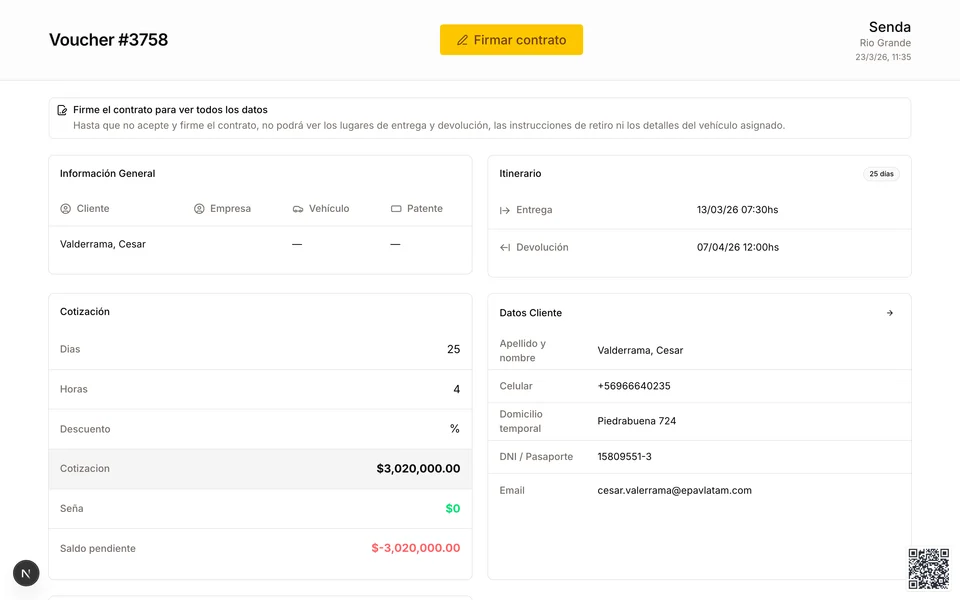Click the 25 días badge

pos(881,174)
